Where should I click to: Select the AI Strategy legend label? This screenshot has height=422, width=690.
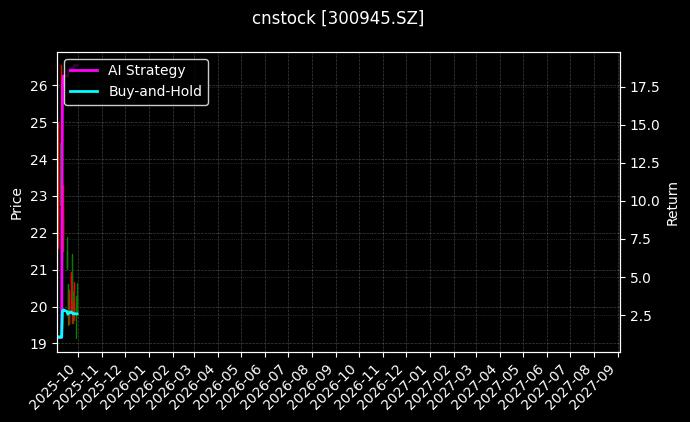pyautogui.click(x=146, y=70)
